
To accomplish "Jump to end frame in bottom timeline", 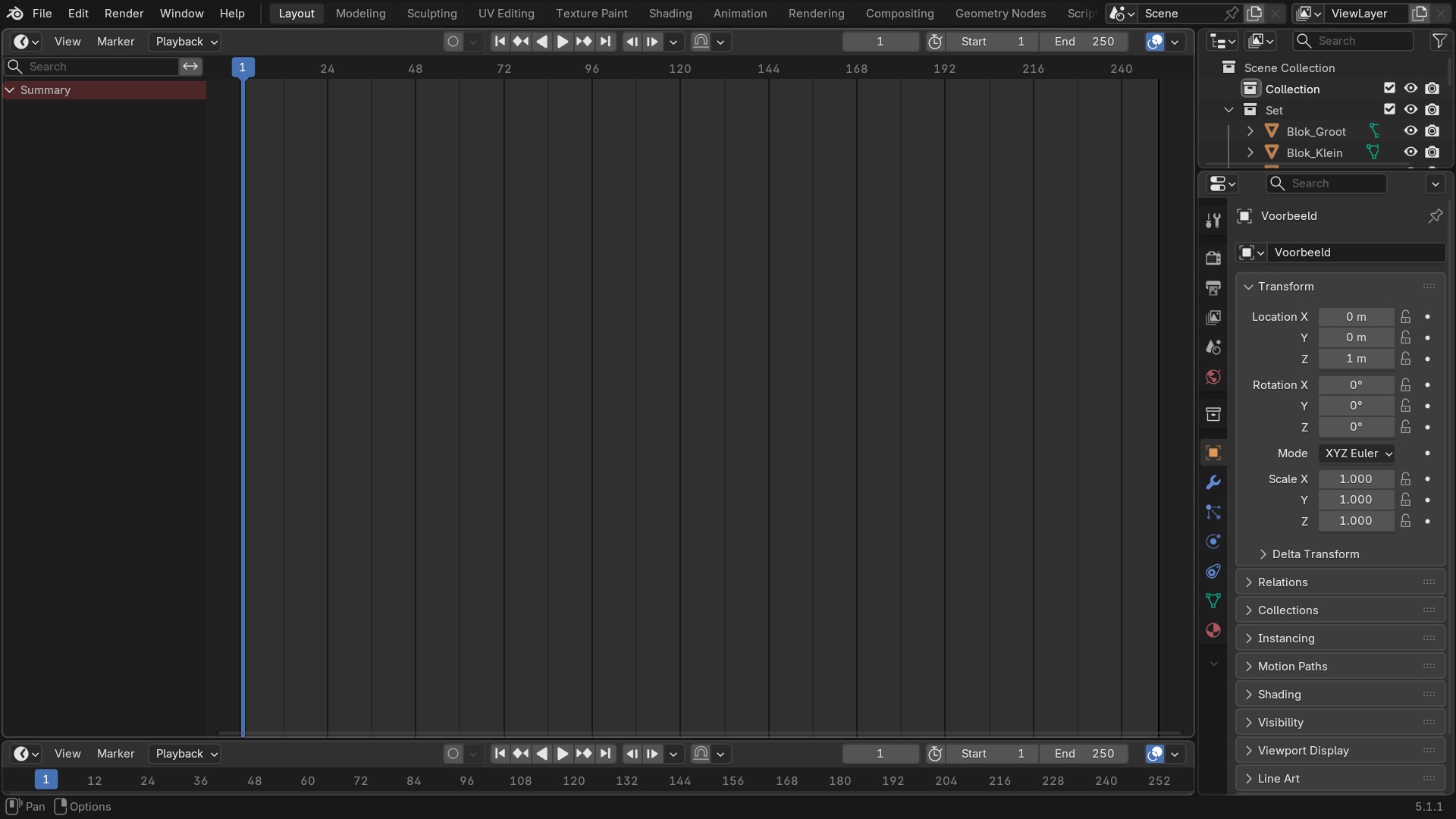I will (x=605, y=754).
